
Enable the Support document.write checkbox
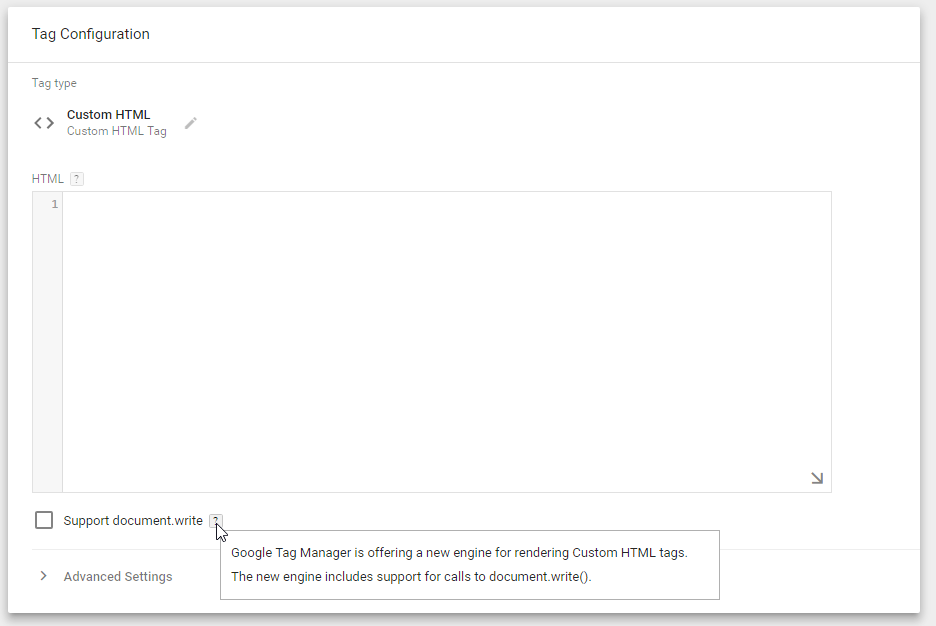[x=44, y=520]
